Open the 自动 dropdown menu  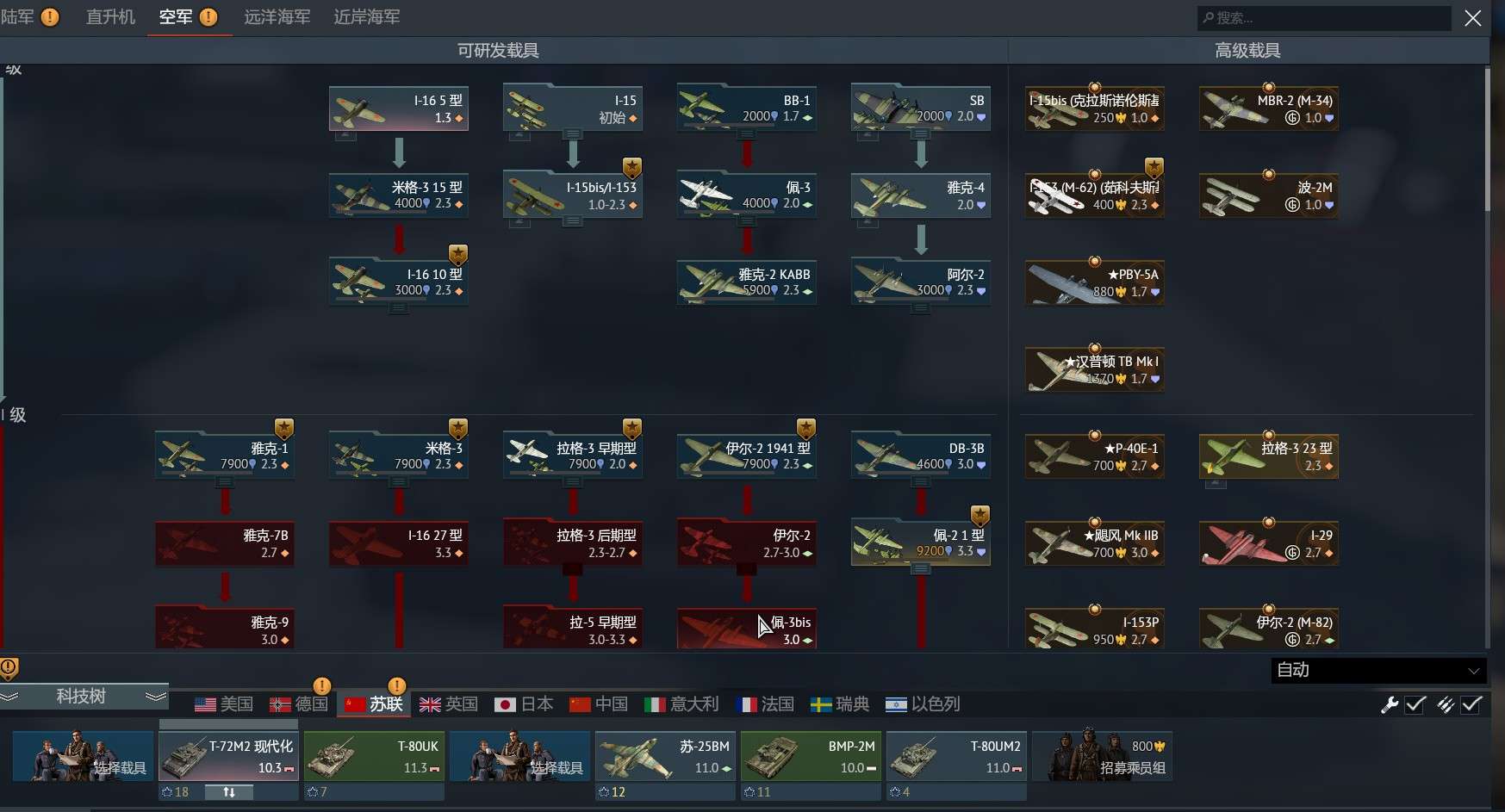pos(1378,670)
